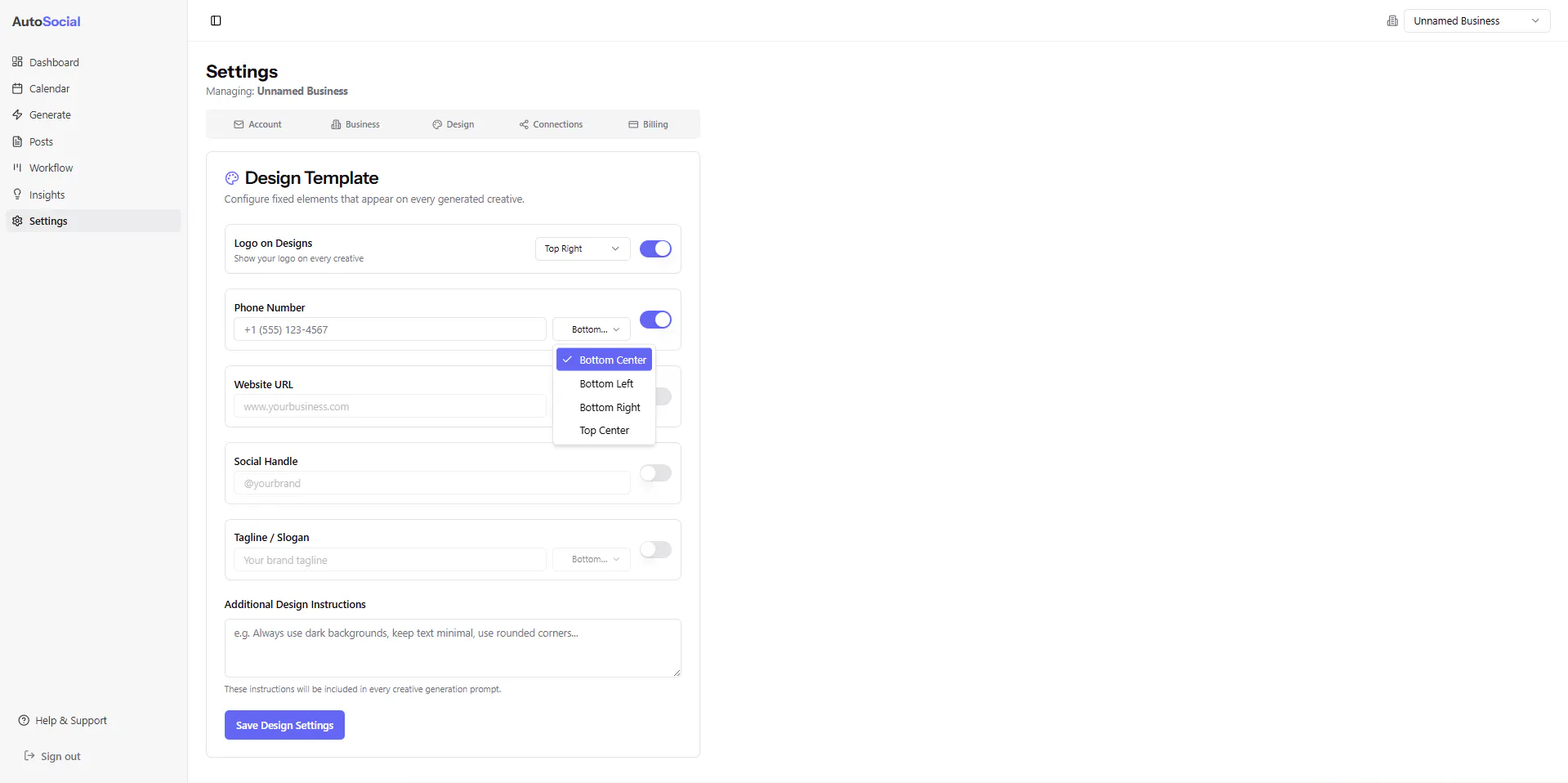The height and width of the screenshot is (783, 1568).
Task: Open the Top Right logo position dropdown
Action: click(x=583, y=248)
